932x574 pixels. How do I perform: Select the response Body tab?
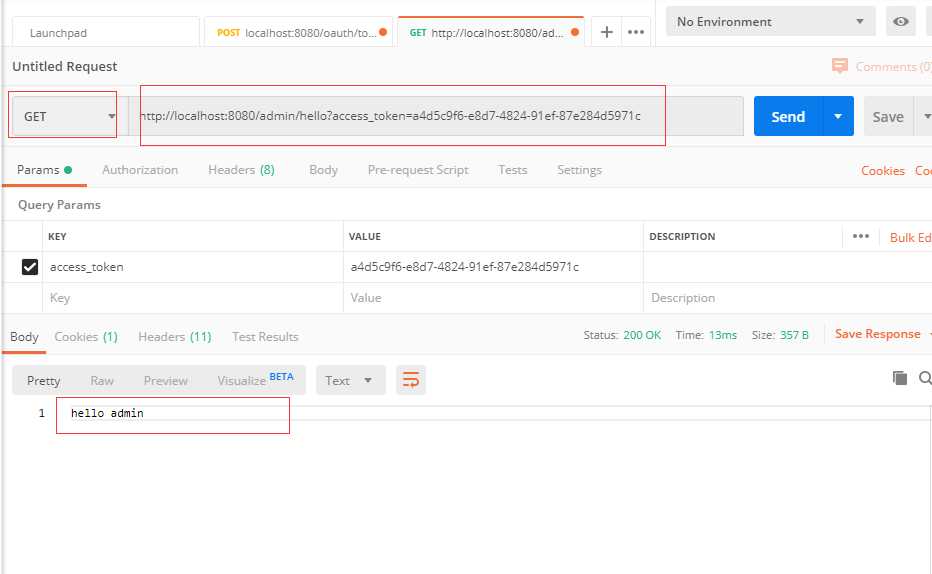tap(24, 337)
